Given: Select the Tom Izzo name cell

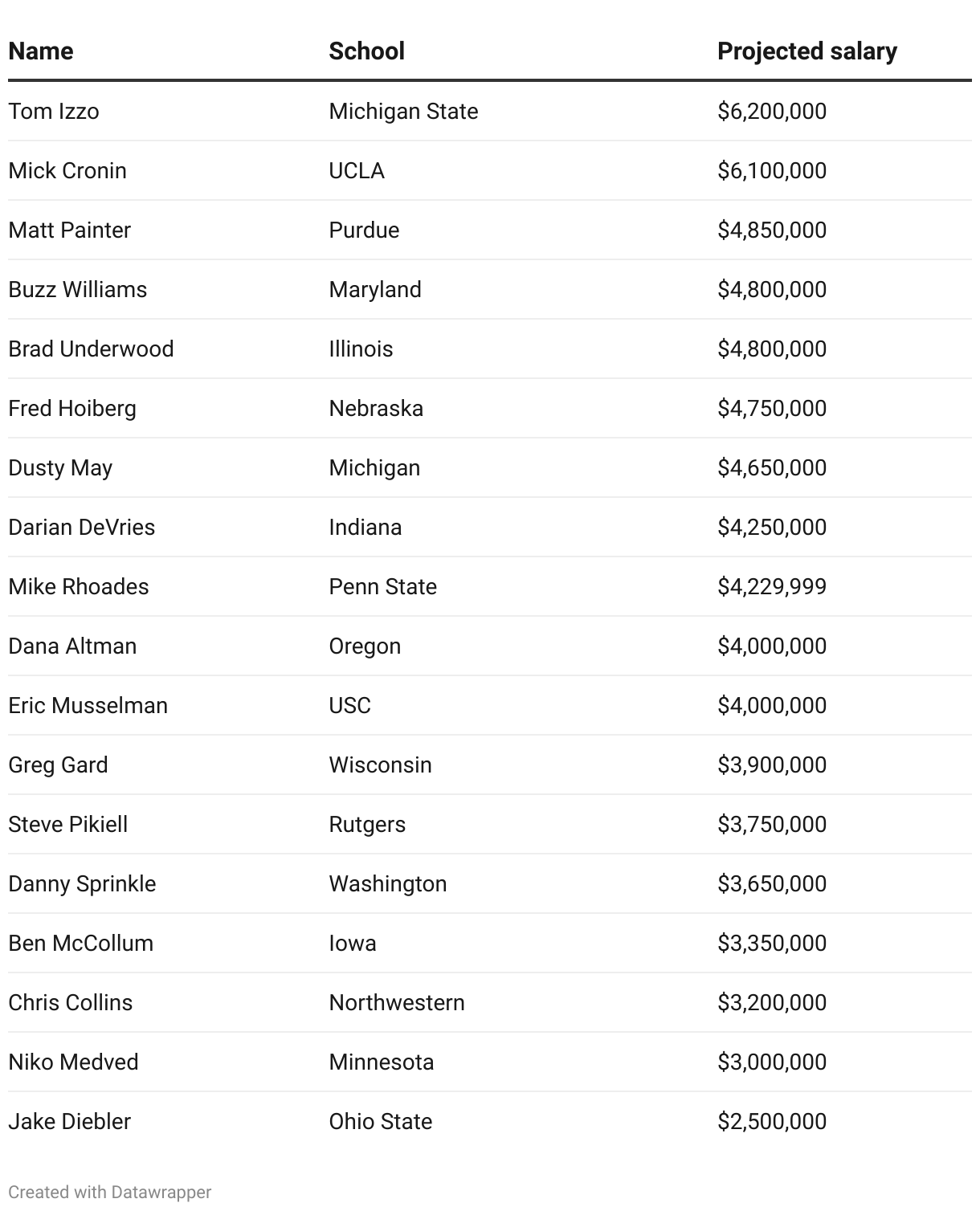Looking at the screenshot, I should pyautogui.click(x=54, y=111).
